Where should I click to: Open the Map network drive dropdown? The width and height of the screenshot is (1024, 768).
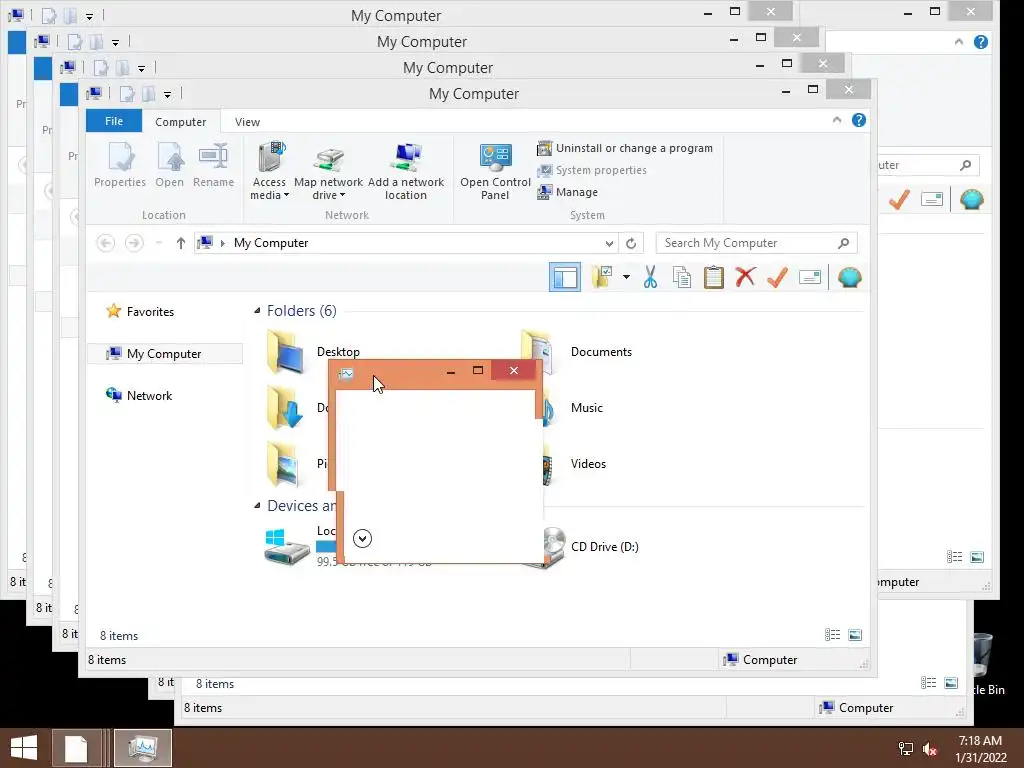tap(328, 171)
